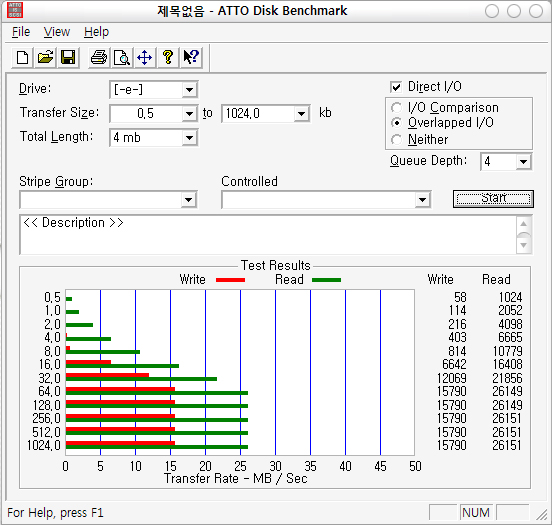Expand the Controlled dropdown

[x=422, y=200]
